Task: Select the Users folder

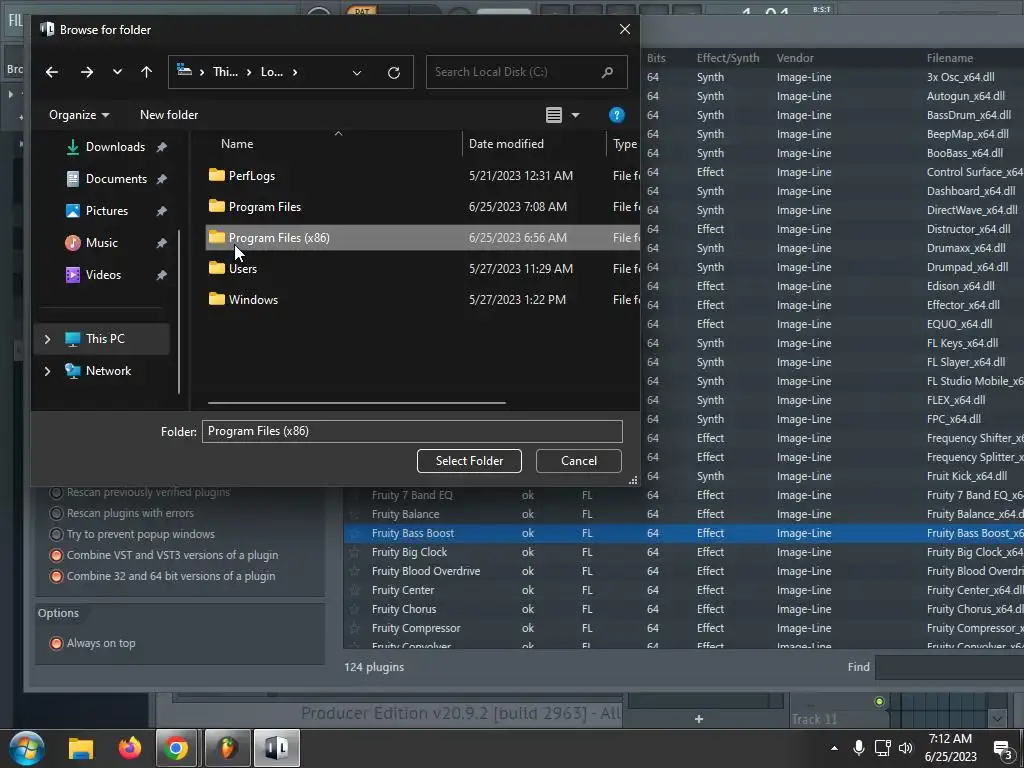Action: 242,269
